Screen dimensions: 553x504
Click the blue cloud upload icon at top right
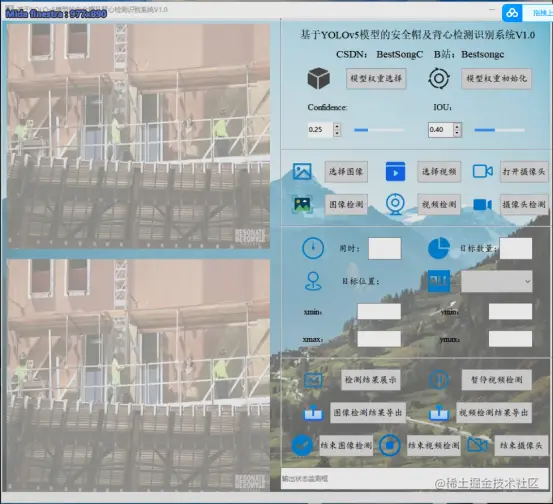pyautogui.click(x=512, y=13)
